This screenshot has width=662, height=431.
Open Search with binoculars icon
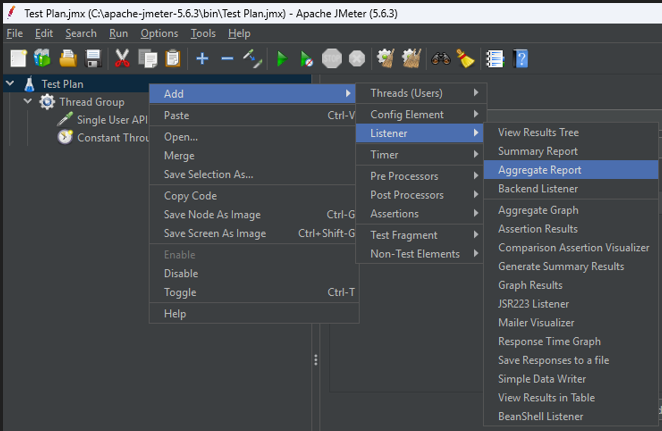click(441, 58)
